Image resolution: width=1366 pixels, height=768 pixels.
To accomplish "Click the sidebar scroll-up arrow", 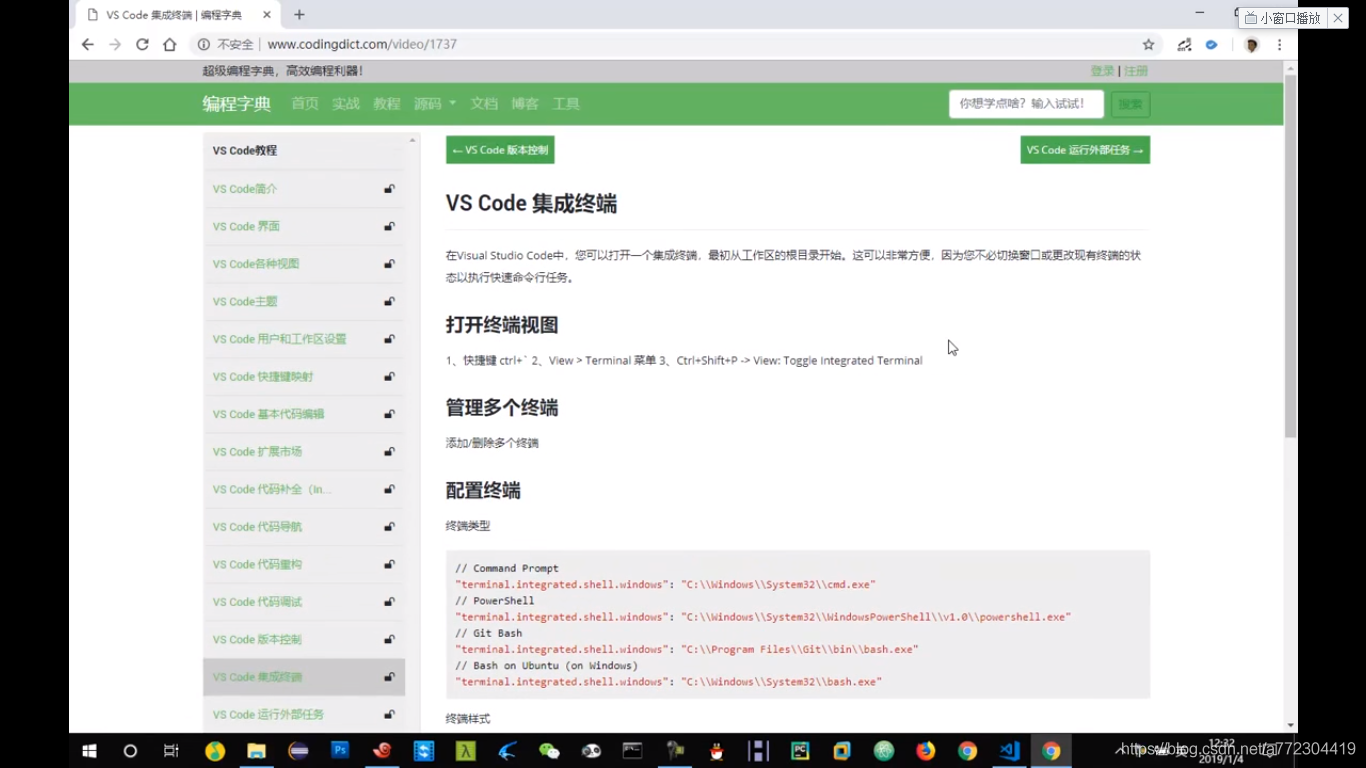I will 412,141.
